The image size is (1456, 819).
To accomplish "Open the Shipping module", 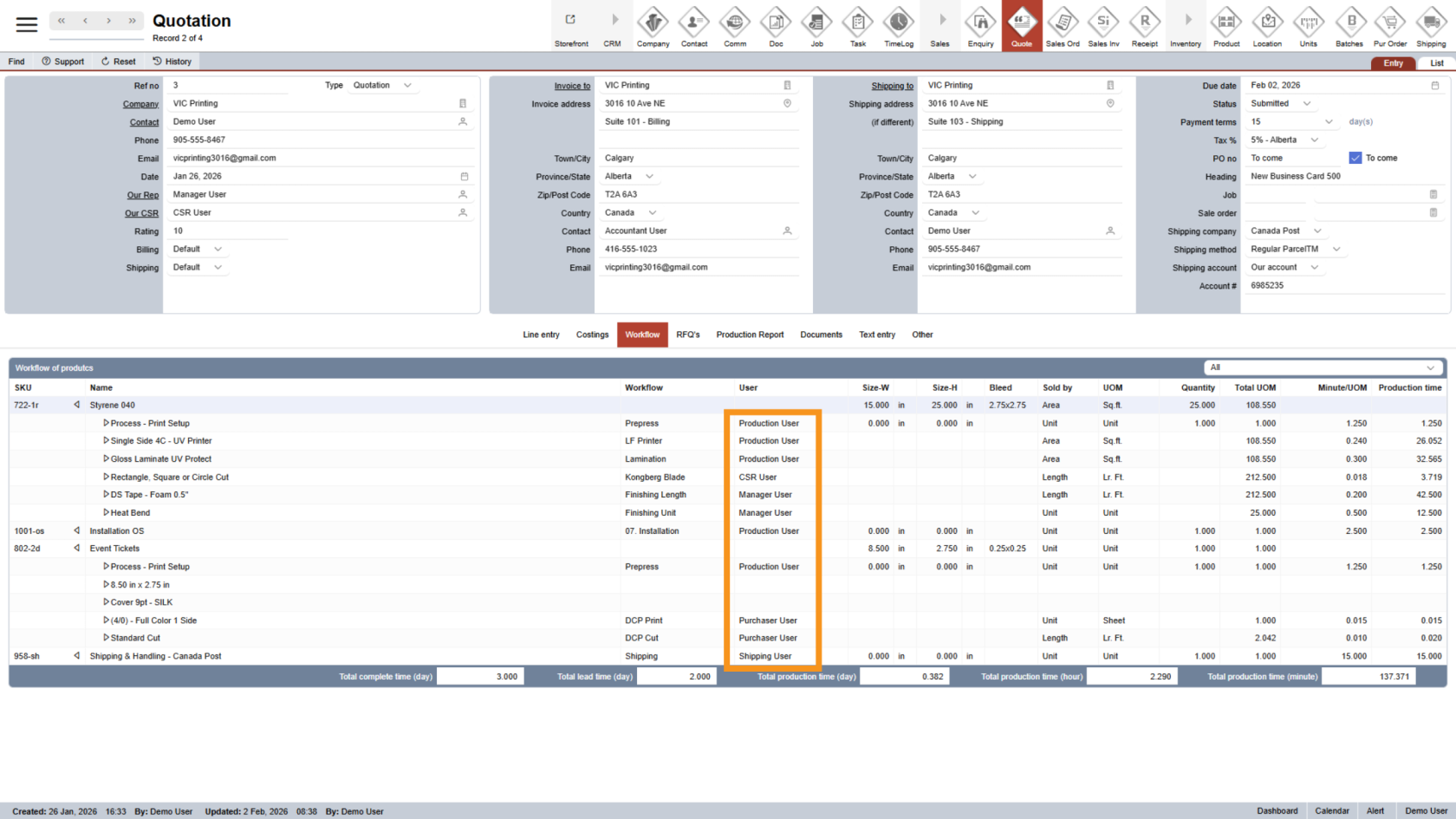I will 1430,24.
